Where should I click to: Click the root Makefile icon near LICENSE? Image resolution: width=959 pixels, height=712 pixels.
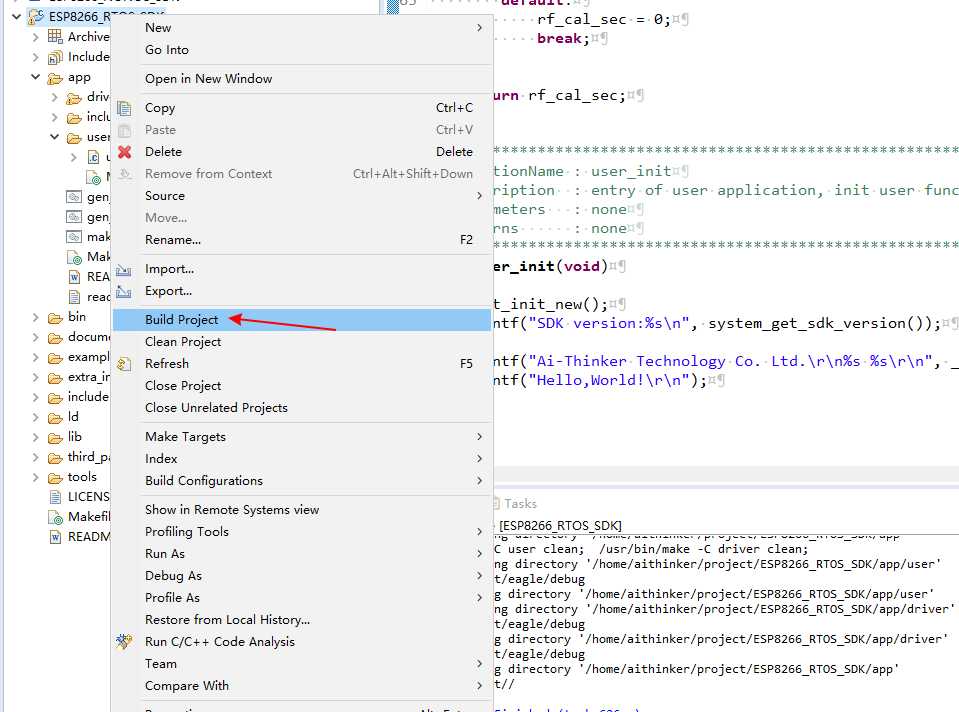pos(56,517)
